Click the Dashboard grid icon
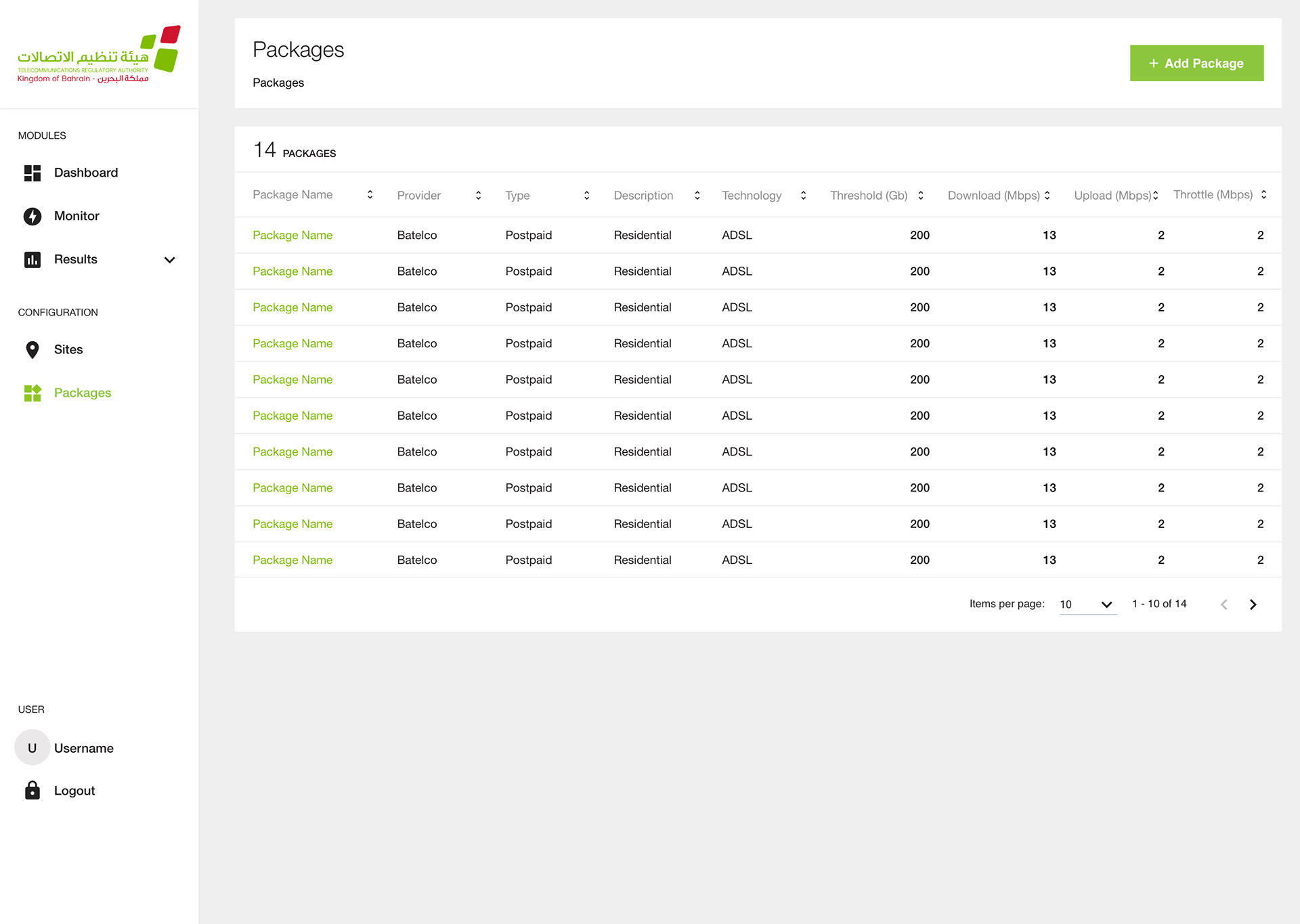The image size is (1300, 924). [x=32, y=173]
